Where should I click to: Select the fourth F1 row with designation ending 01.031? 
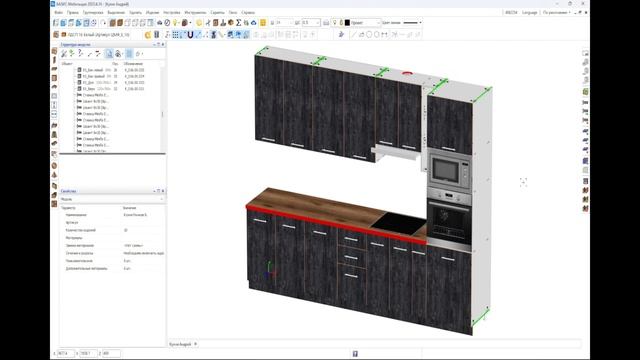point(110,89)
